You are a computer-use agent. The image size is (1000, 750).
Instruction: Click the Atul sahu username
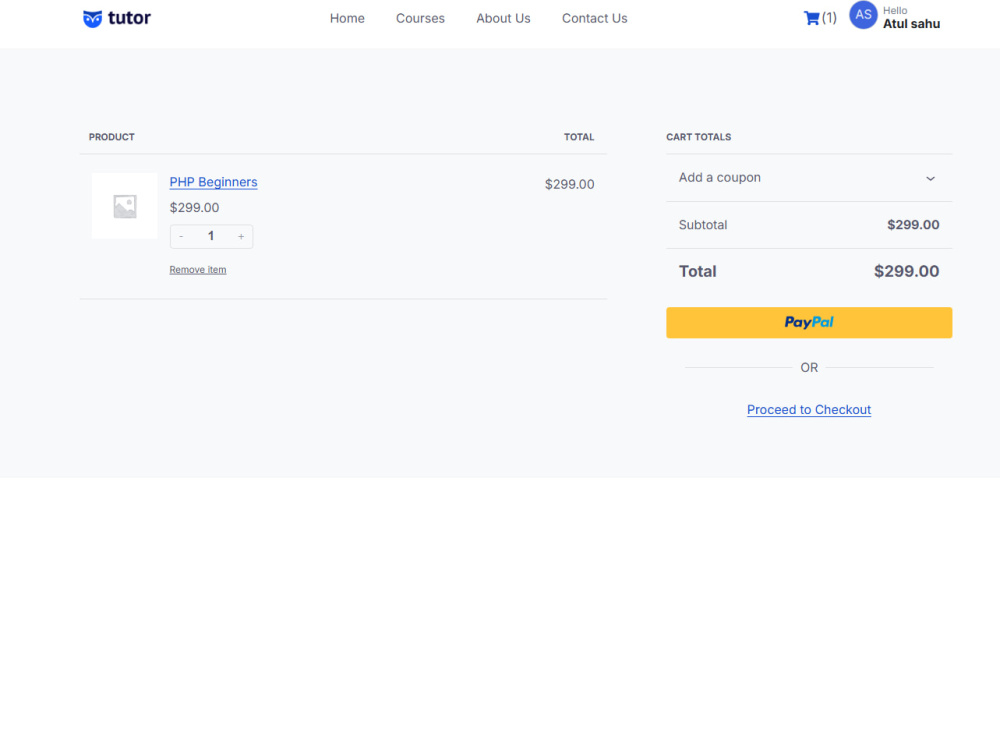tap(911, 24)
